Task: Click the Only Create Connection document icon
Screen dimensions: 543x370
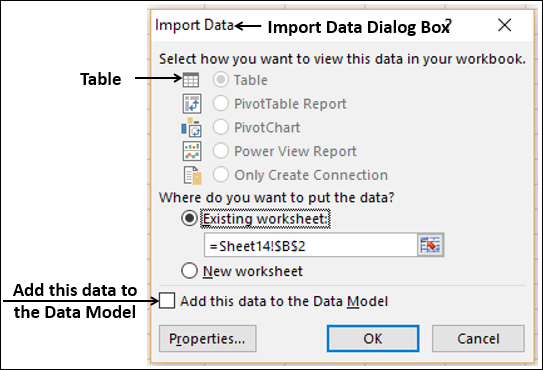Action: click(193, 175)
